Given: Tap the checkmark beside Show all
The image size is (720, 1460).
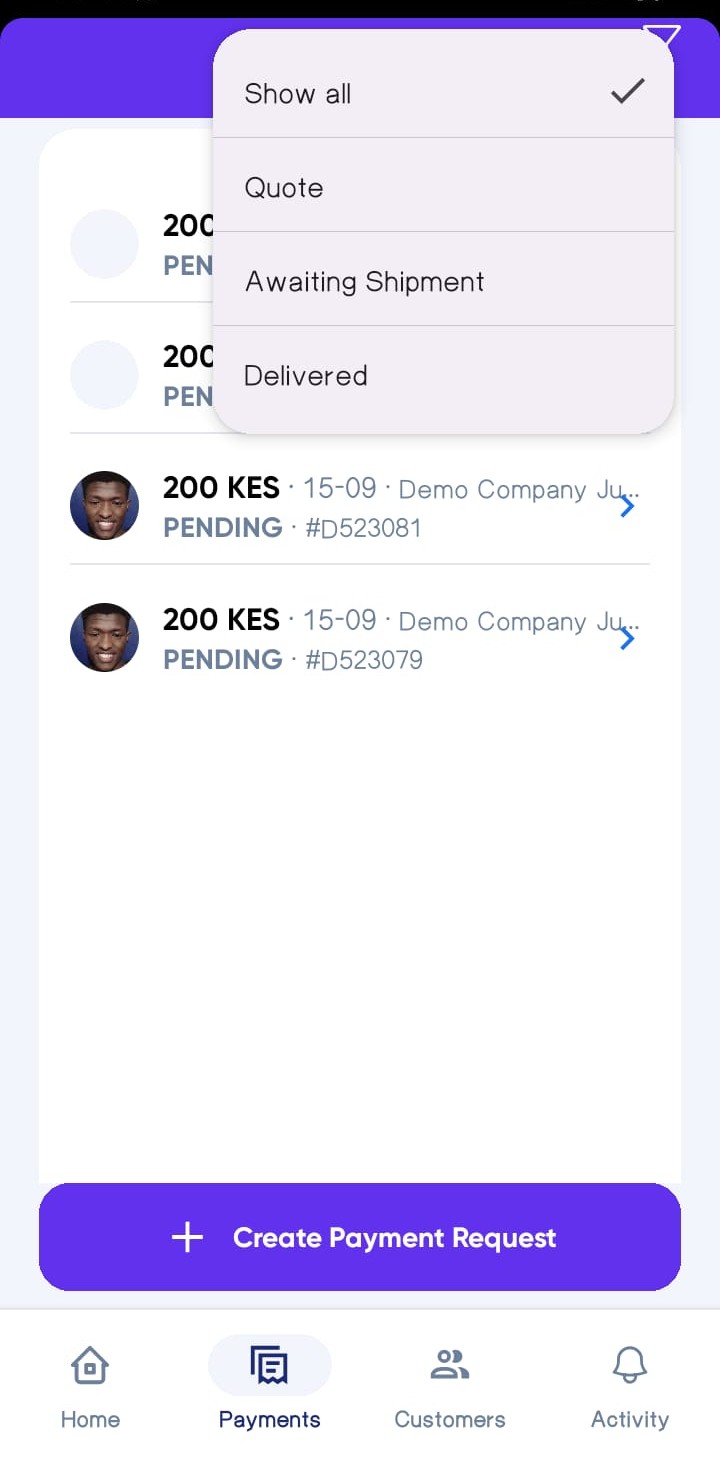Looking at the screenshot, I should (x=628, y=93).
